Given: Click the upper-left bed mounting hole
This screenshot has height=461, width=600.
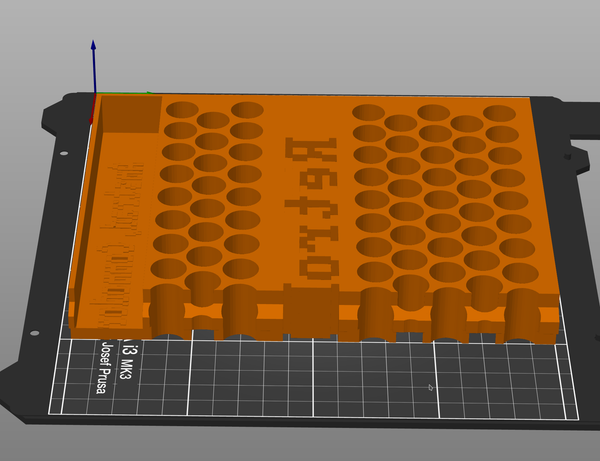Looking at the screenshot, I should coord(64,154).
